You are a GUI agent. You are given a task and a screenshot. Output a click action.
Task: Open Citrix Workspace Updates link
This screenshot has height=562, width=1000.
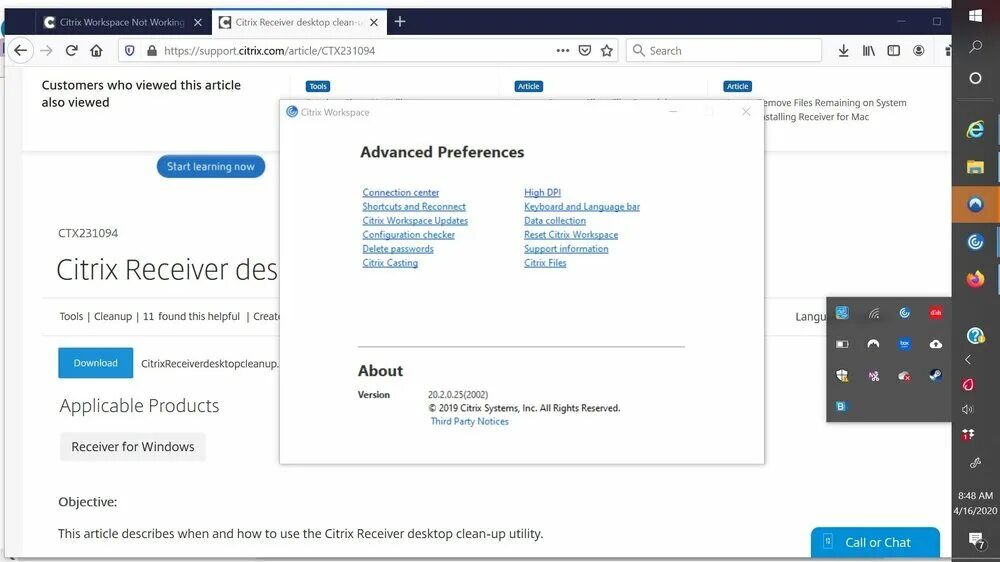(415, 220)
